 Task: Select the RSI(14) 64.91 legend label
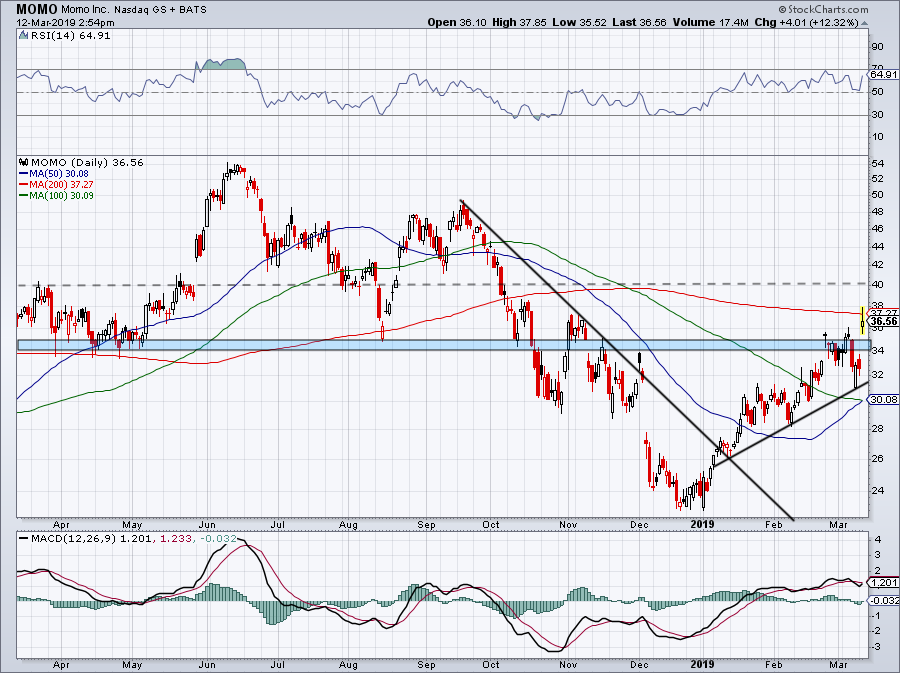(71, 35)
